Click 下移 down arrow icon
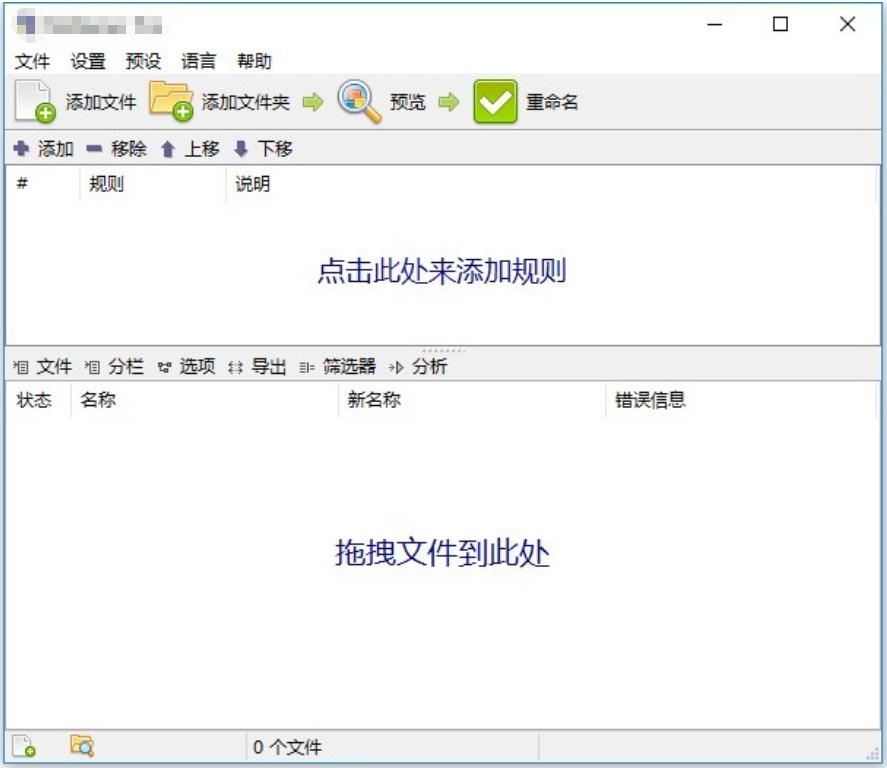This screenshot has height=768, width=887. click(x=241, y=149)
